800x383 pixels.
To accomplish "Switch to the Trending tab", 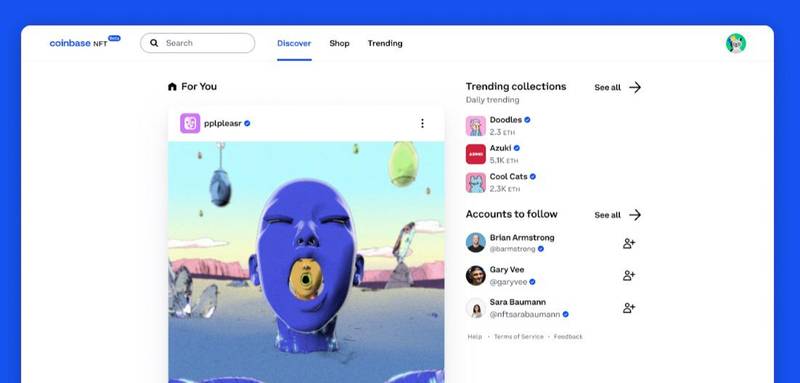I will tap(385, 43).
